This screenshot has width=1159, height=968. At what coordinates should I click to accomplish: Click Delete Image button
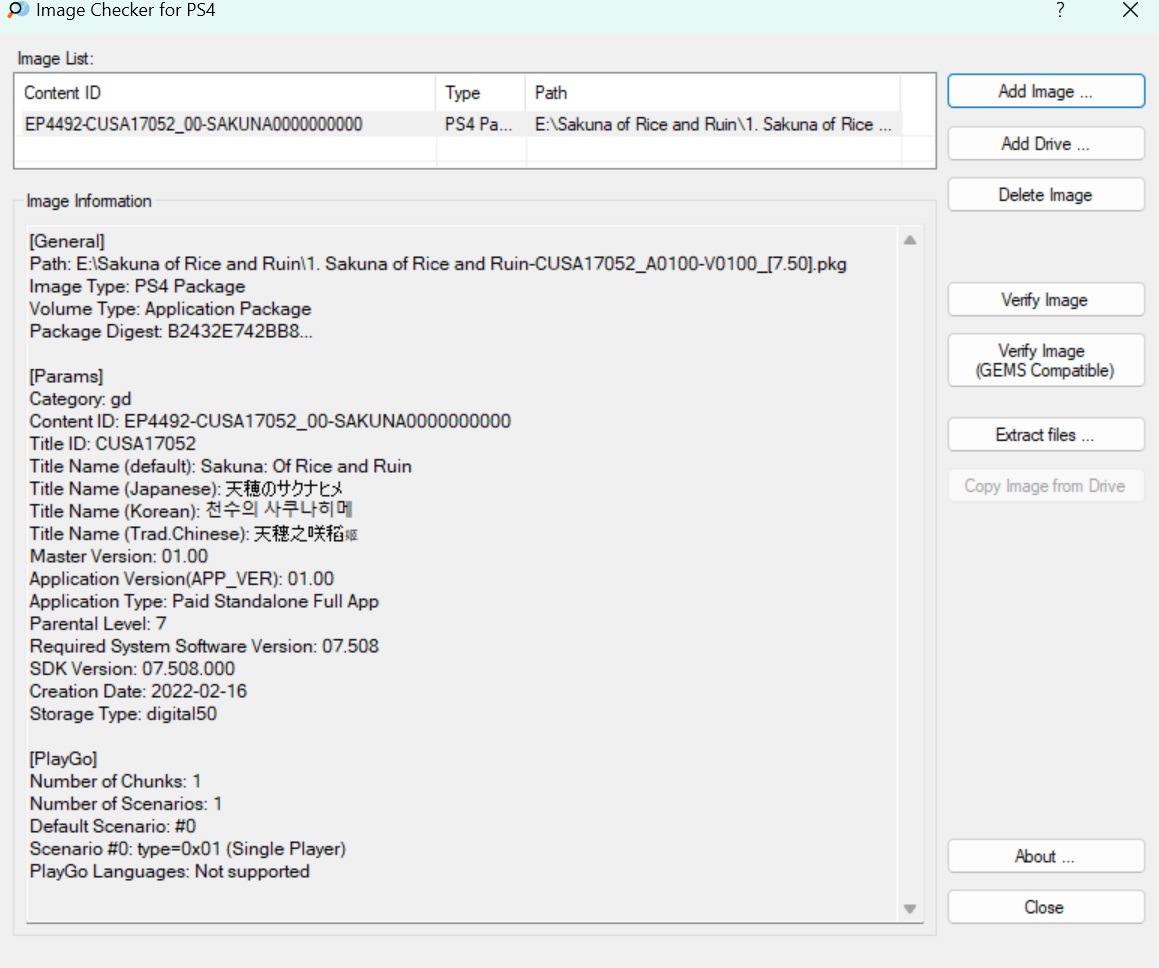click(1045, 195)
